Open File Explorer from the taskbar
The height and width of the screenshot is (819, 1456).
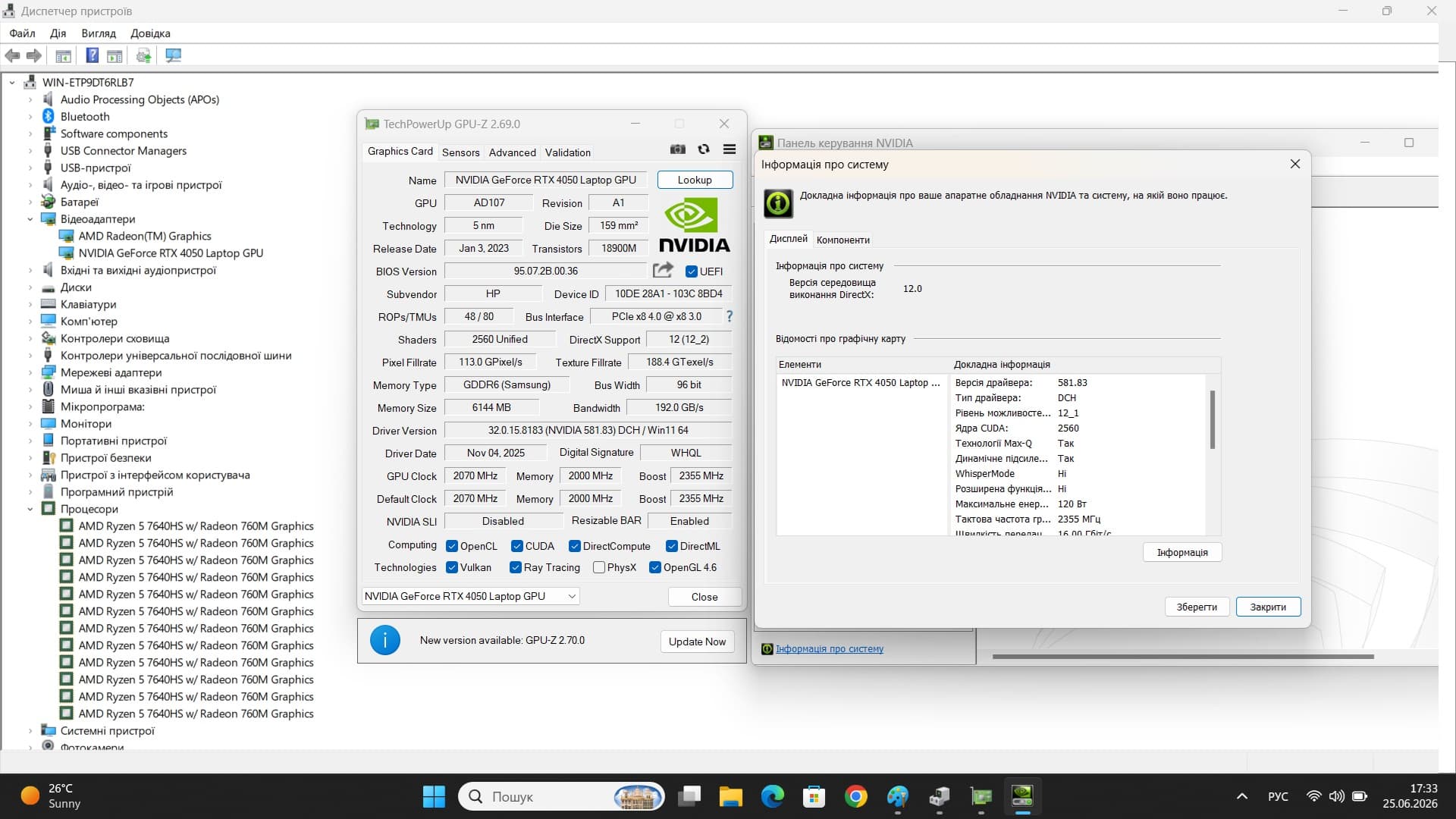pos(730,796)
